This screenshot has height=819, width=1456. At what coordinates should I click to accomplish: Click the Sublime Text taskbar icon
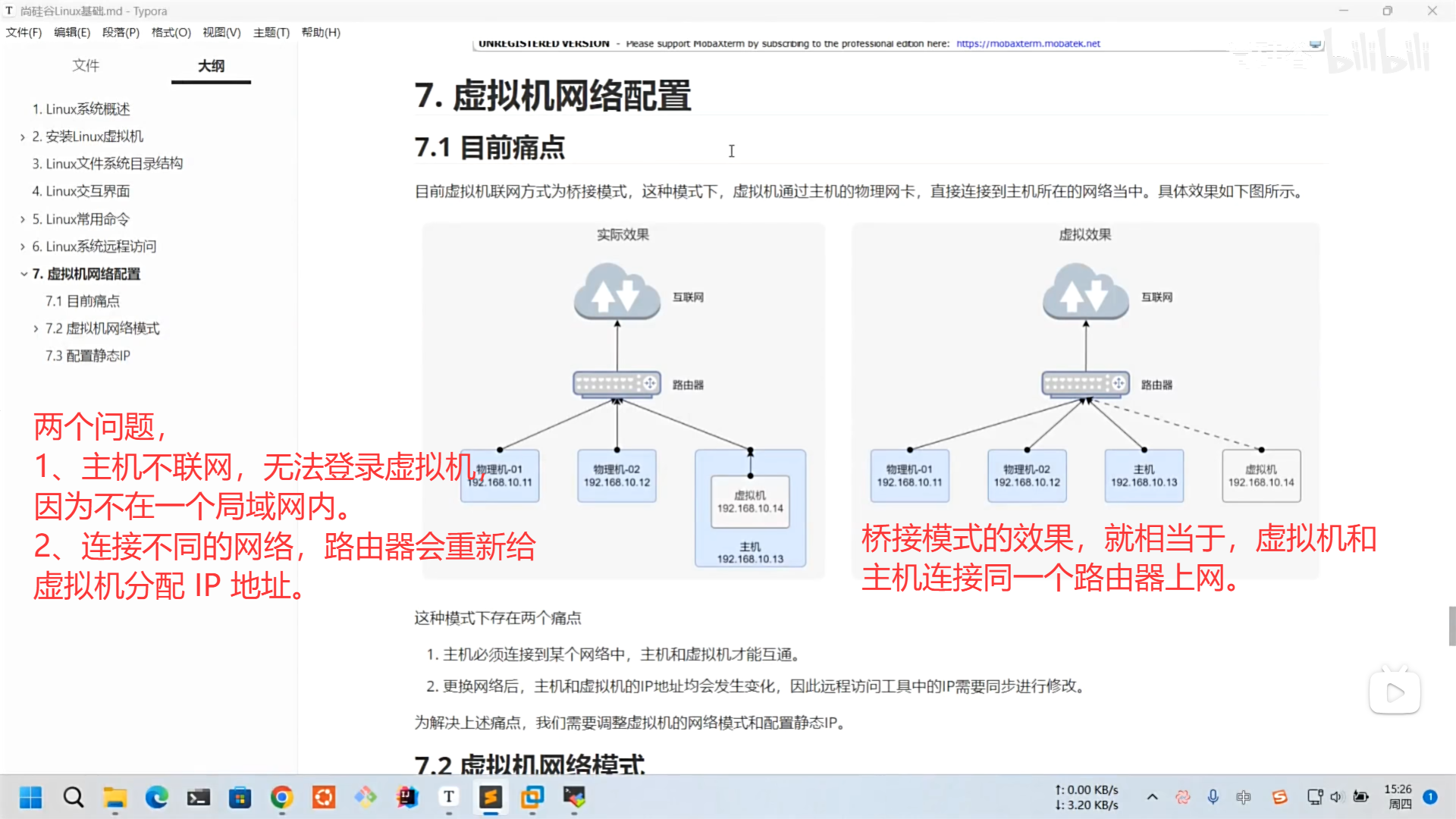click(x=491, y=797)
